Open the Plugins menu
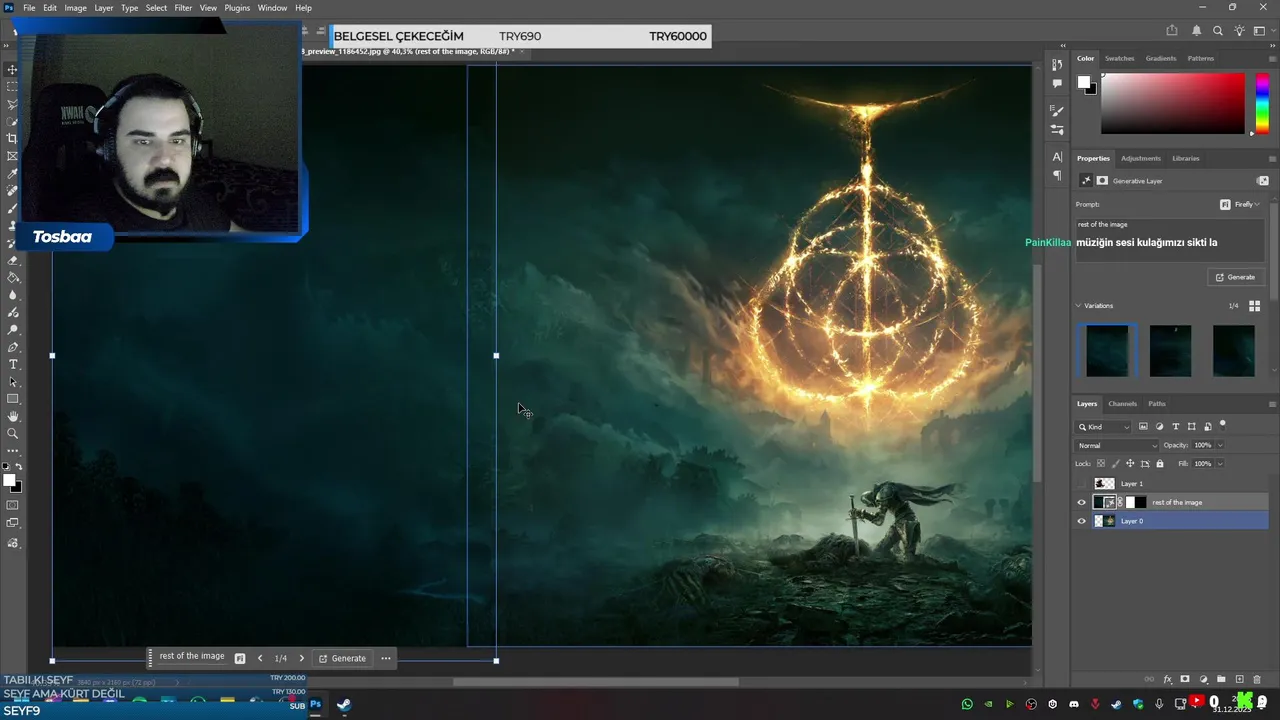The image size is (1280, 720). (x=237, y=7)
